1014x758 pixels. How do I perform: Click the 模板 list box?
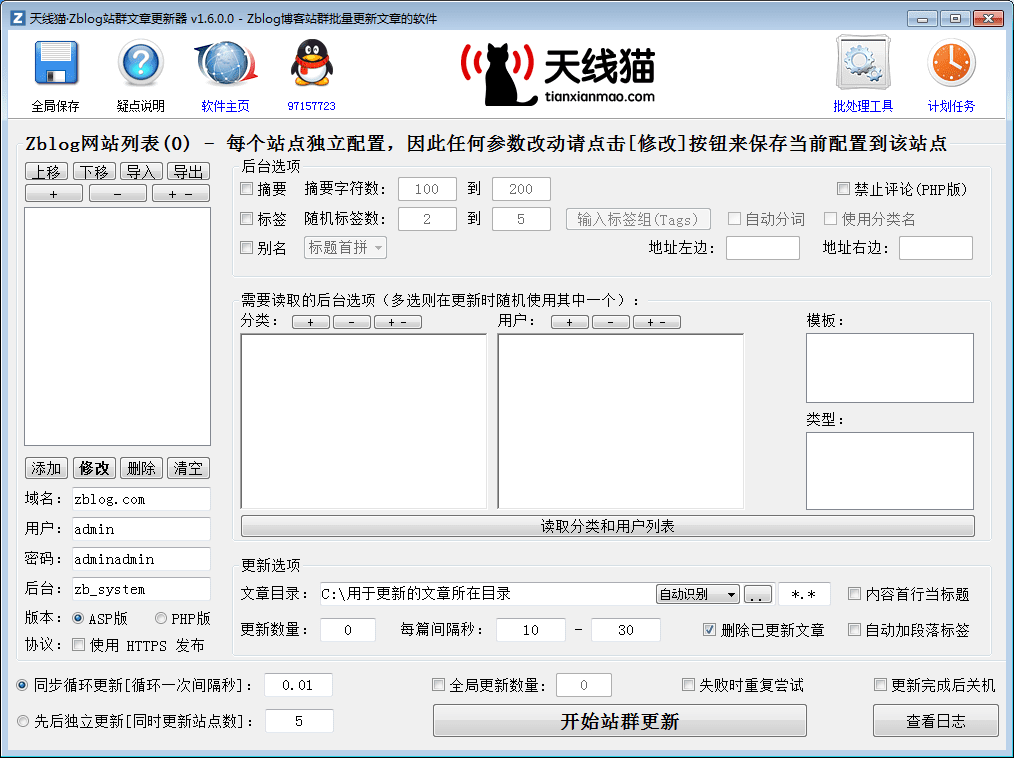click(x=890, y=368)
